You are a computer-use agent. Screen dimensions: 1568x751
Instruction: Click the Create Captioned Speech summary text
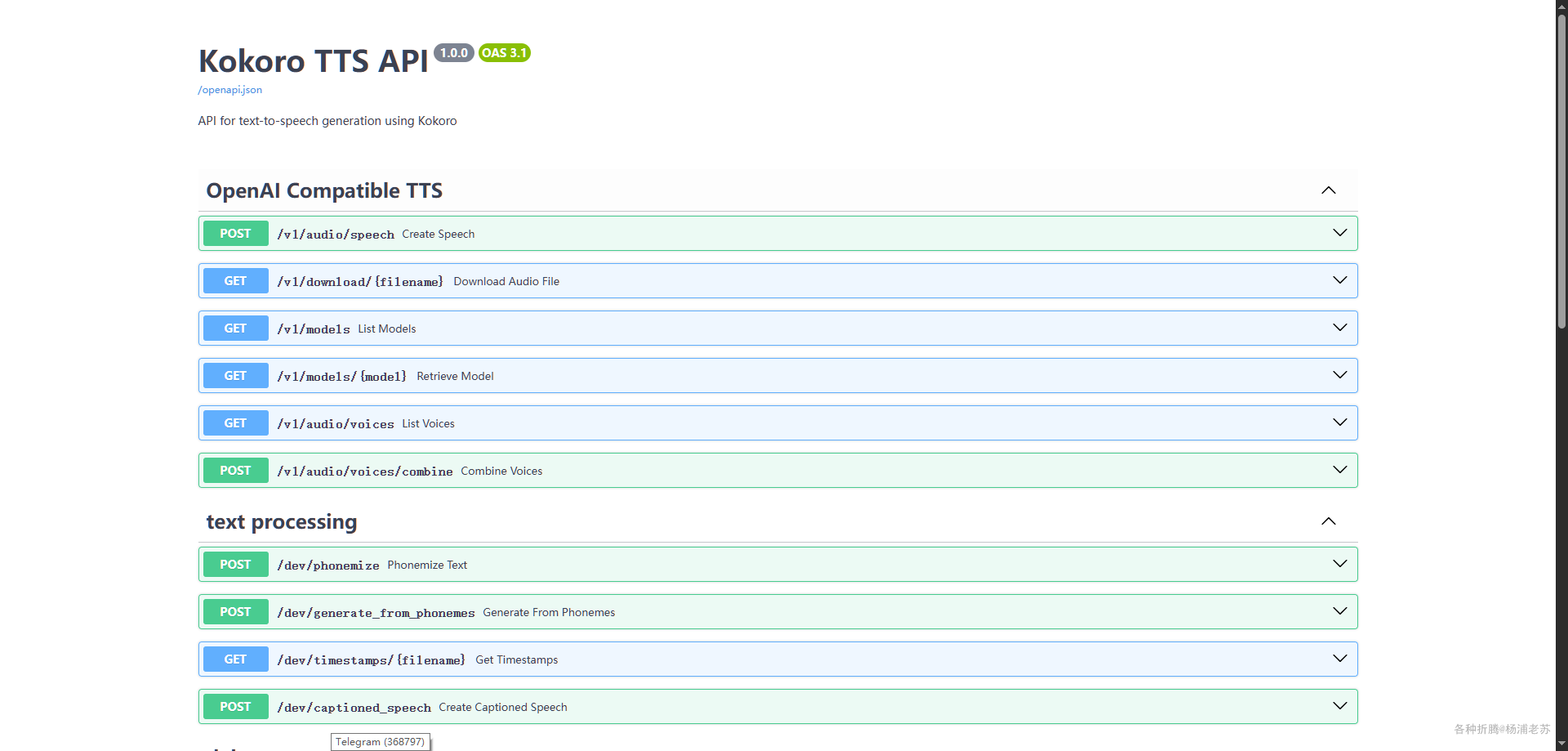click(x=503, y=708)
